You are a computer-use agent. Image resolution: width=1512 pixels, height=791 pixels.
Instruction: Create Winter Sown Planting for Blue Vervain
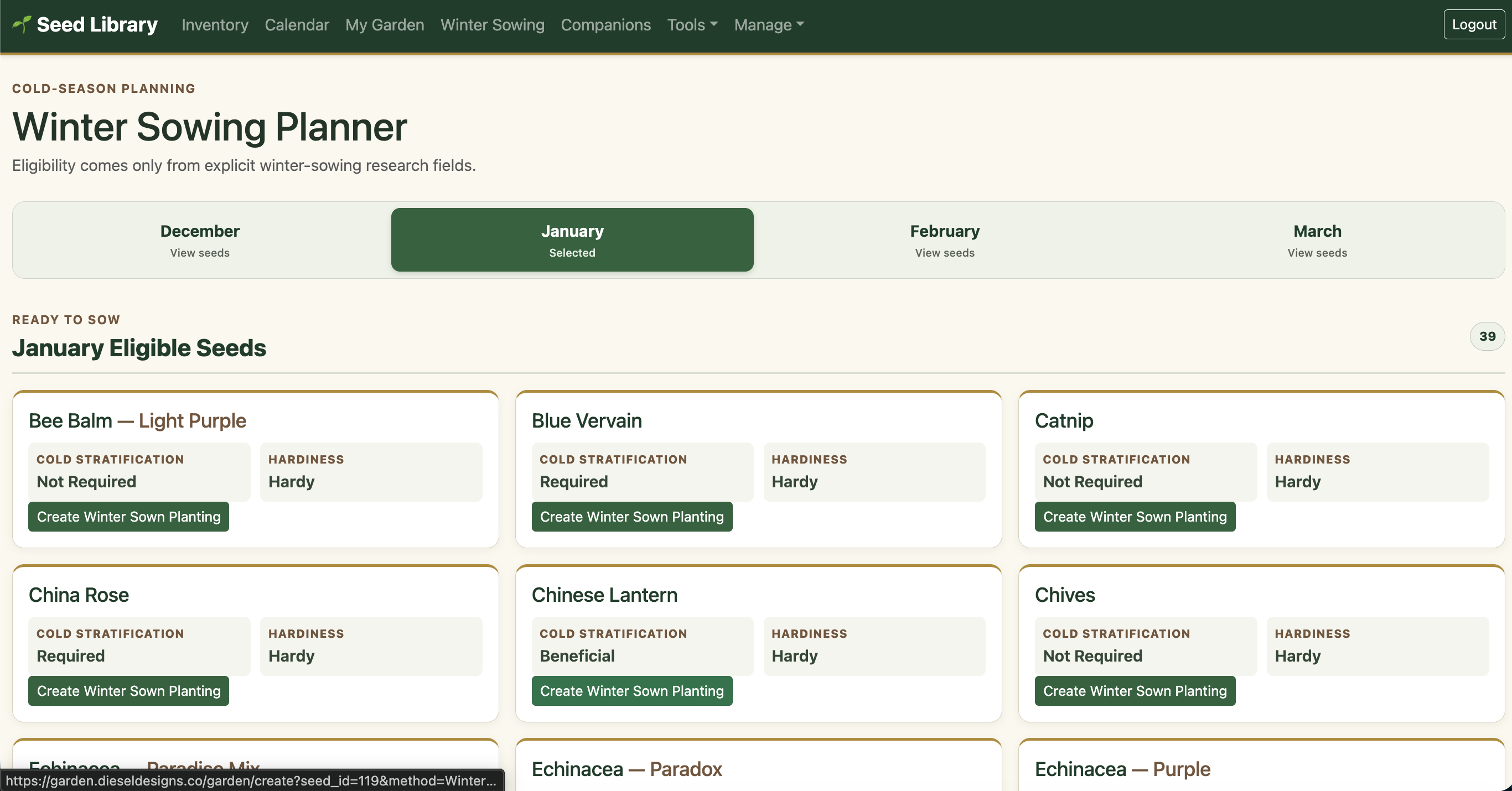(x=631, y=517)
